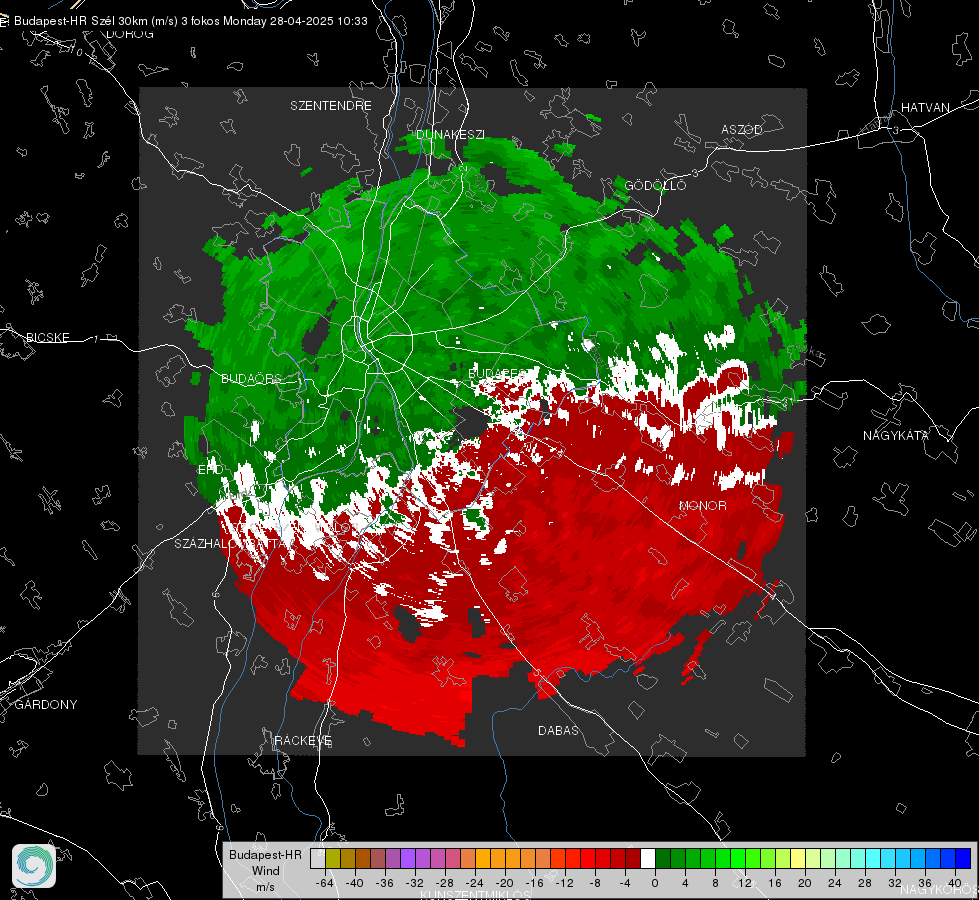Viewport: 979px width, 900px height.
Task: Click the RÁCKEVE town label
Action: click(303, 740)
